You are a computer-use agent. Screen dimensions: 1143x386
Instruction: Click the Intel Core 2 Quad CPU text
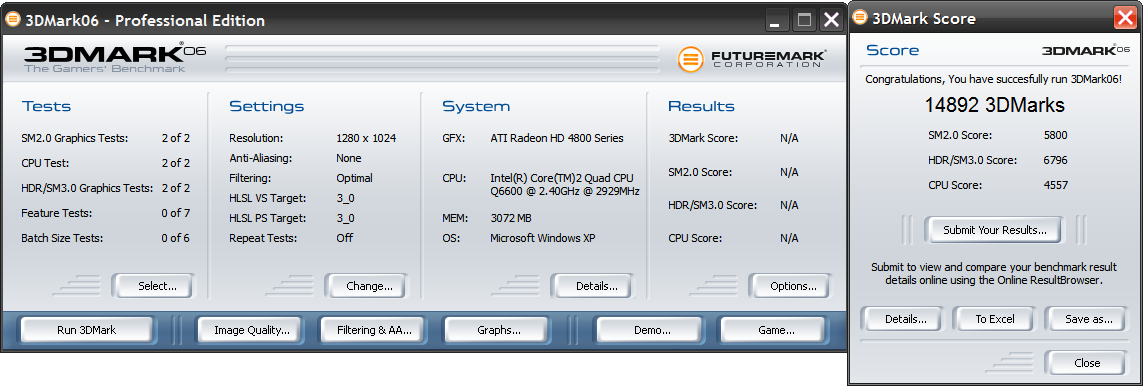[565, 184]
